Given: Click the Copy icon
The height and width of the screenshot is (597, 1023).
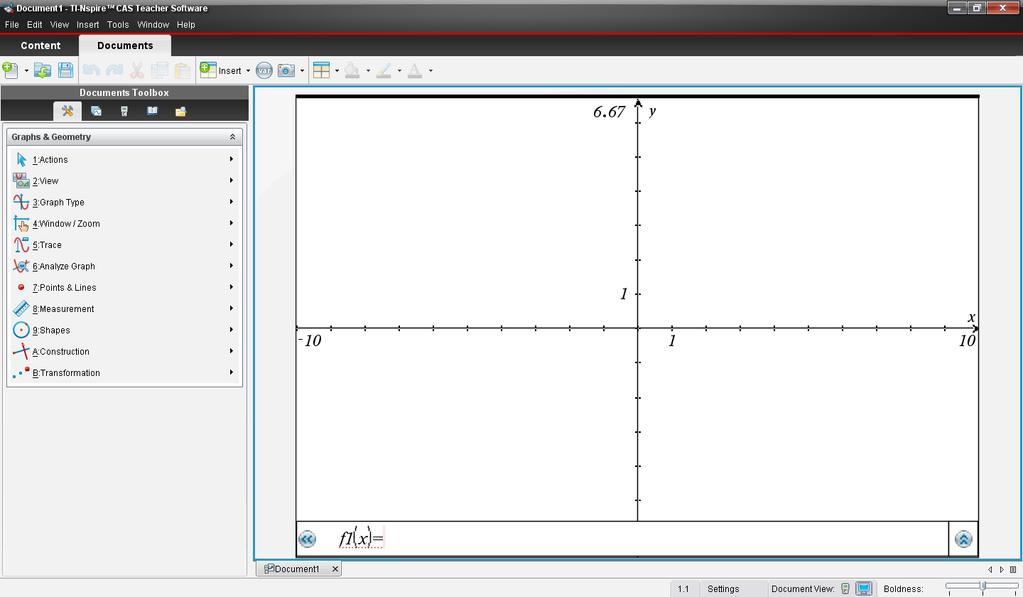Looking at the screenshot, I should (x=159, y=70).
